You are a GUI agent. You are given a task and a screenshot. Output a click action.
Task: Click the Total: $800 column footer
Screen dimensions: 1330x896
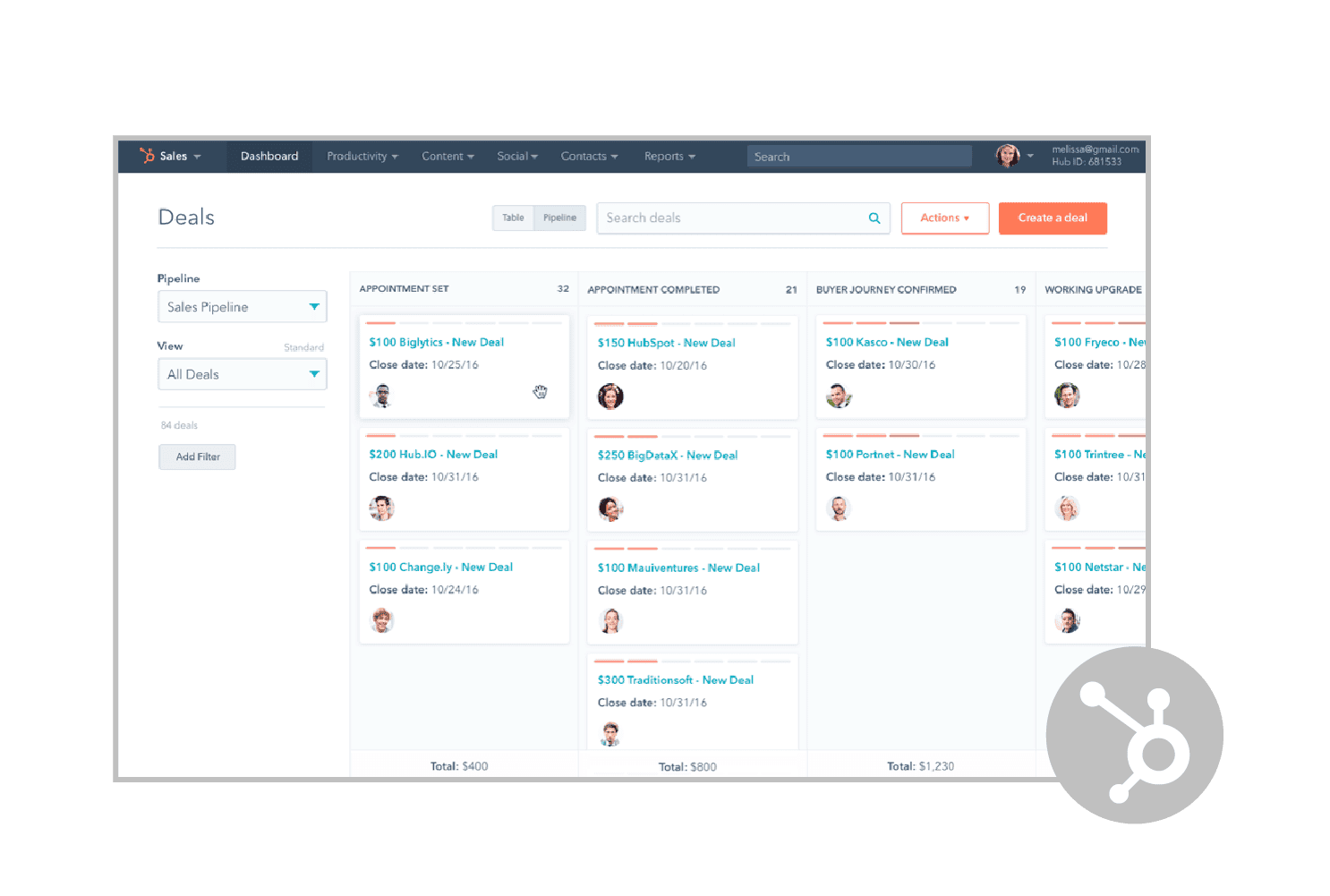(687, 767)
